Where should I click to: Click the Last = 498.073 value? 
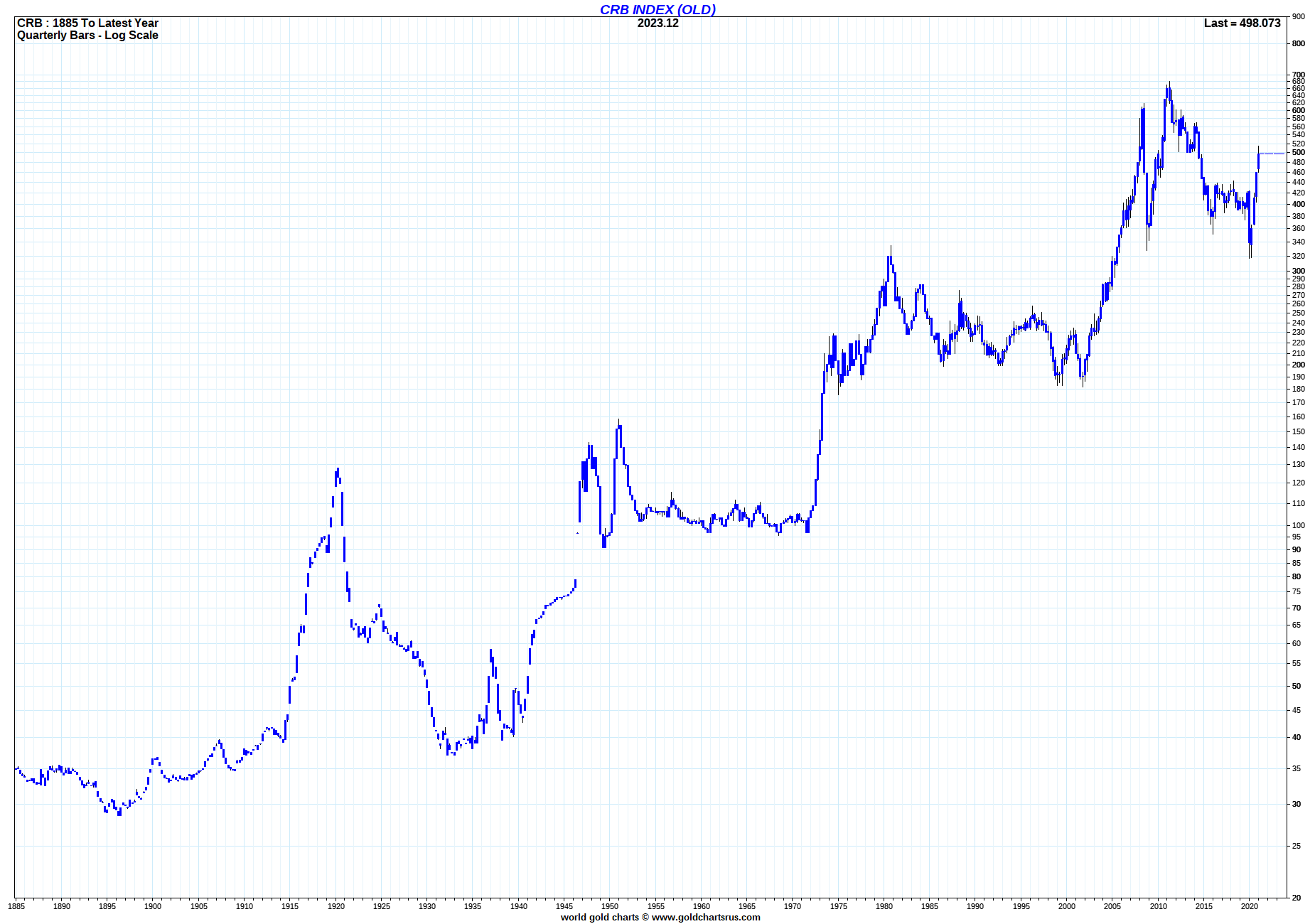point(1242,23)
